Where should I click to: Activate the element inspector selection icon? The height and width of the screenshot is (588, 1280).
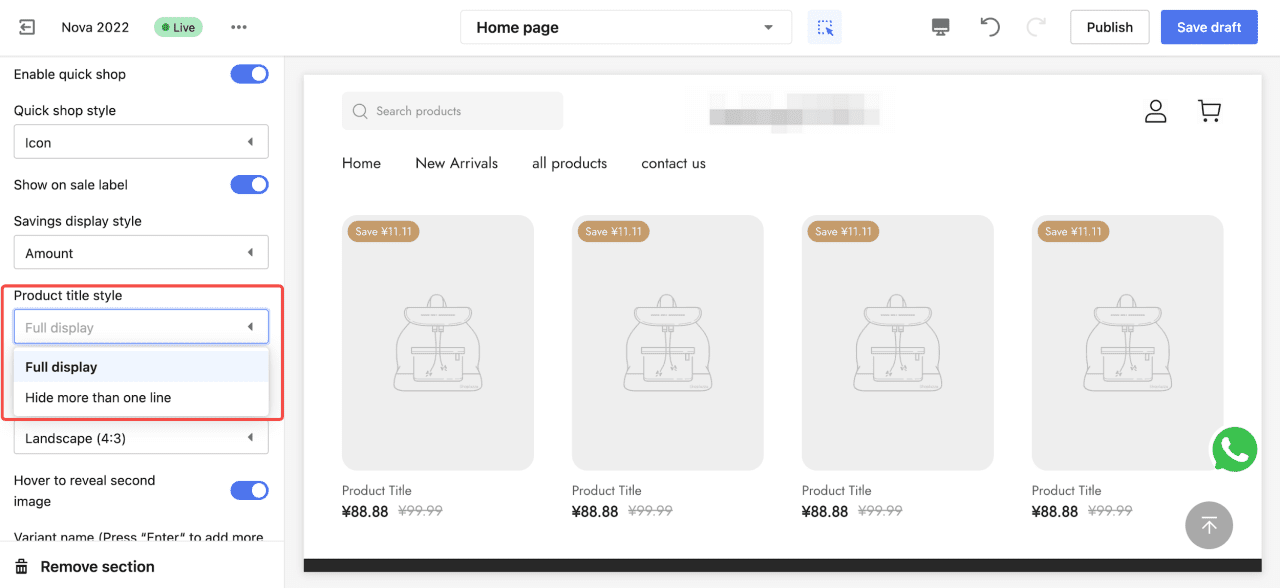(x=825, y=27)
